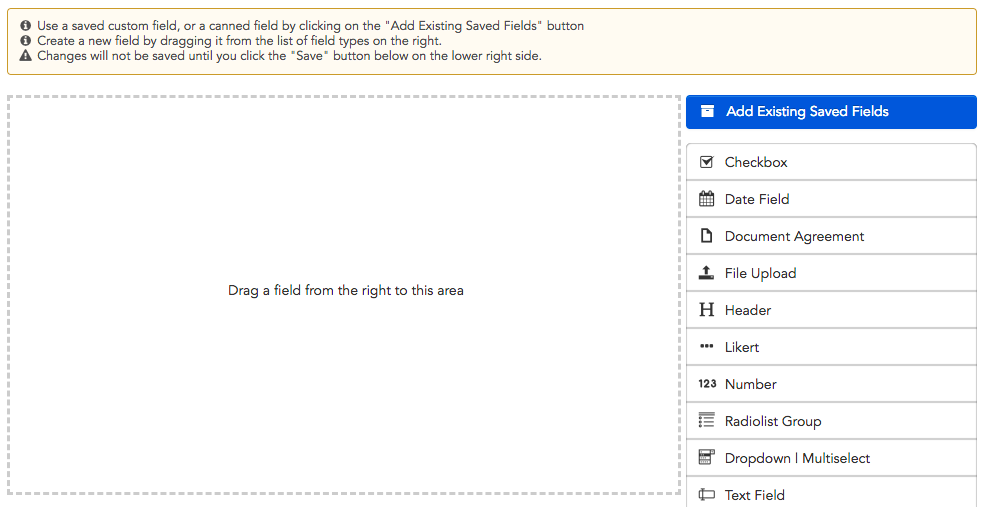Select the Document Agreement page icon
Image resolution: width=994 pixels, height=507 pixels.
(706, 236)
